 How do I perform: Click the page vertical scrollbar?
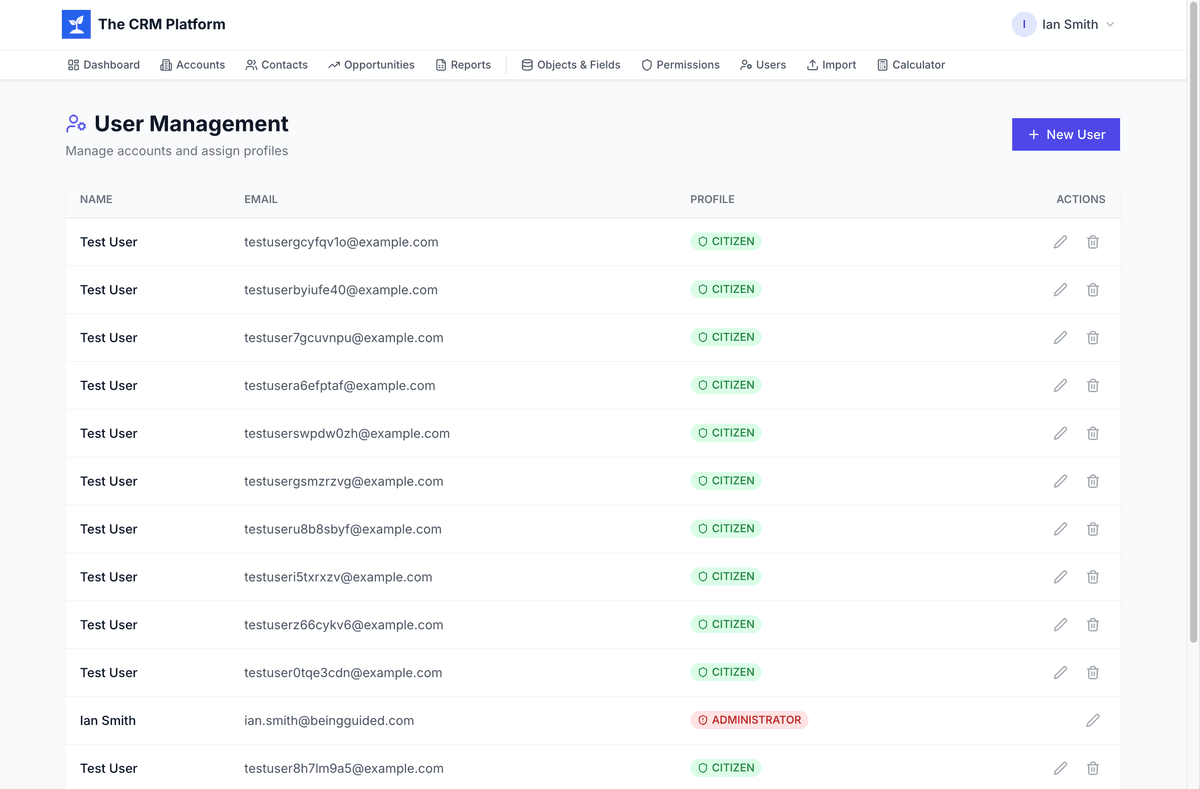pyautogui.click(x=1193, y=320)
